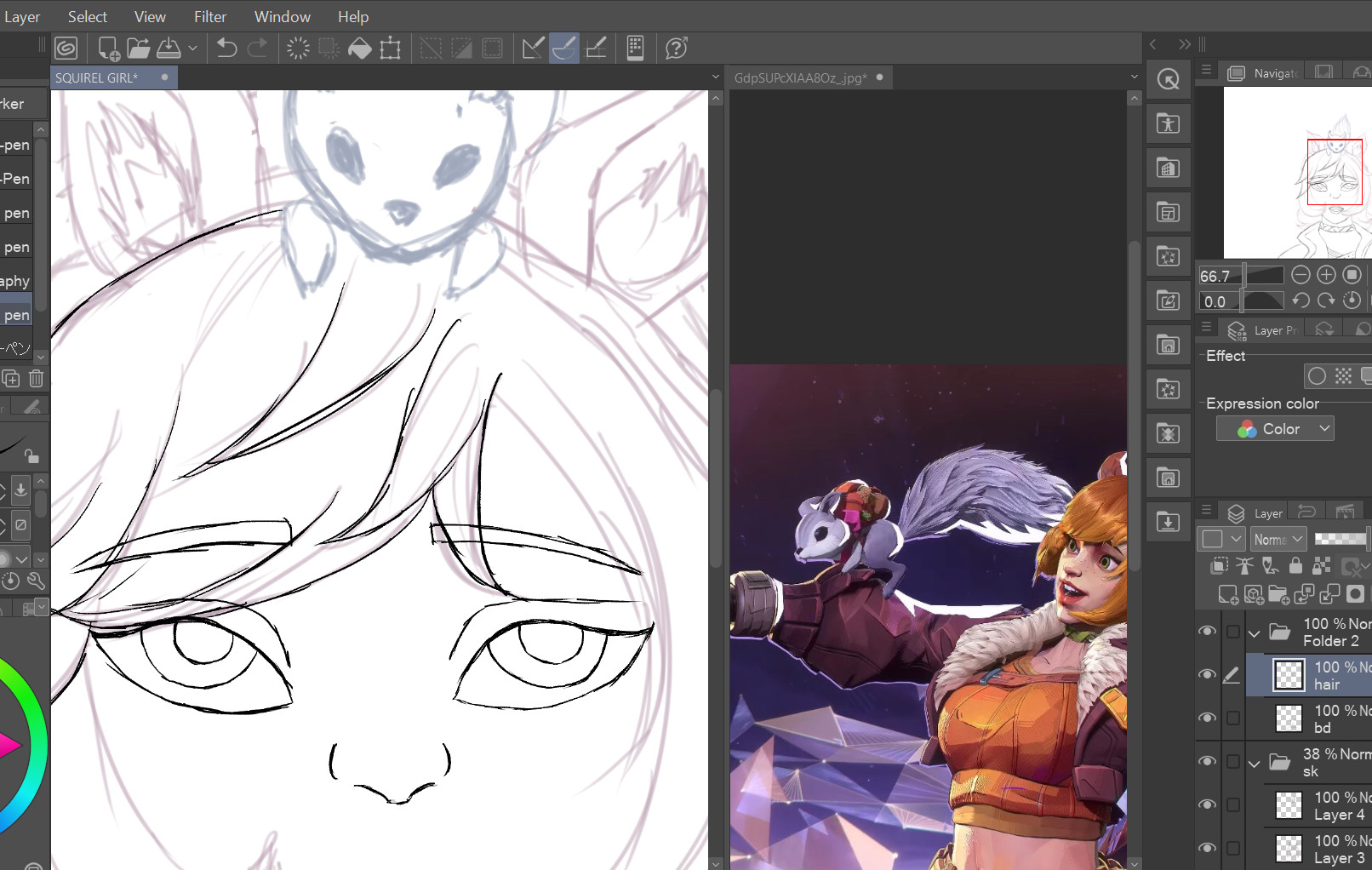This screenshot has width=1372, height=870.
Task: Hide Layer 3
Action: [1207, 848]
